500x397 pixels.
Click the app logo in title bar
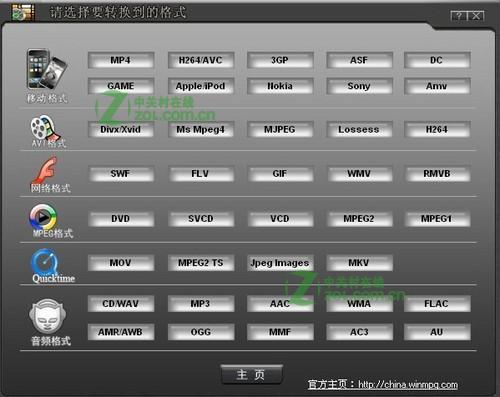coord(23,13)
